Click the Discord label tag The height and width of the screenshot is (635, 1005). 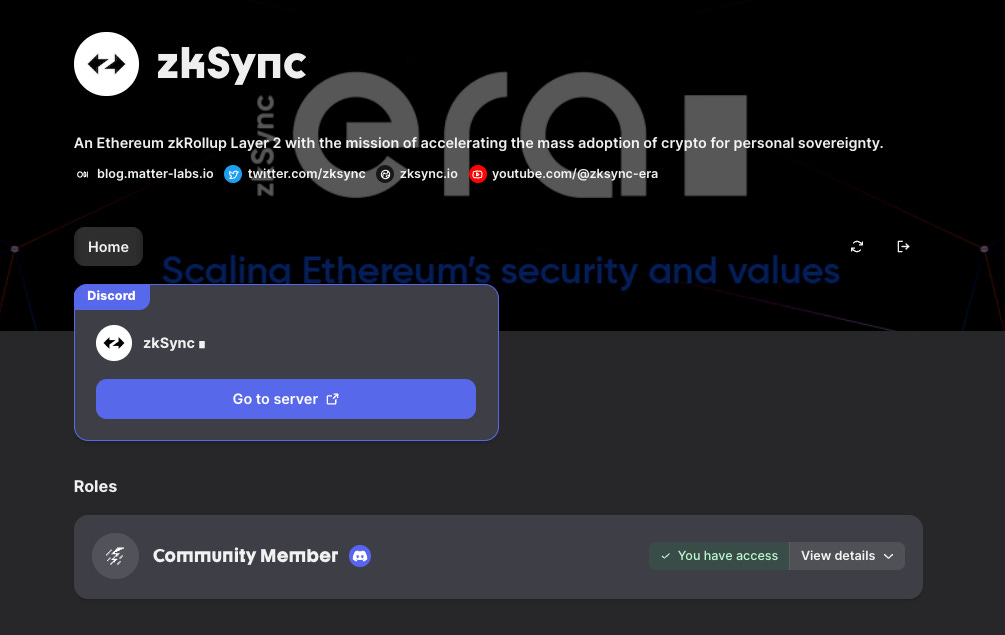(x=112, y=296)
